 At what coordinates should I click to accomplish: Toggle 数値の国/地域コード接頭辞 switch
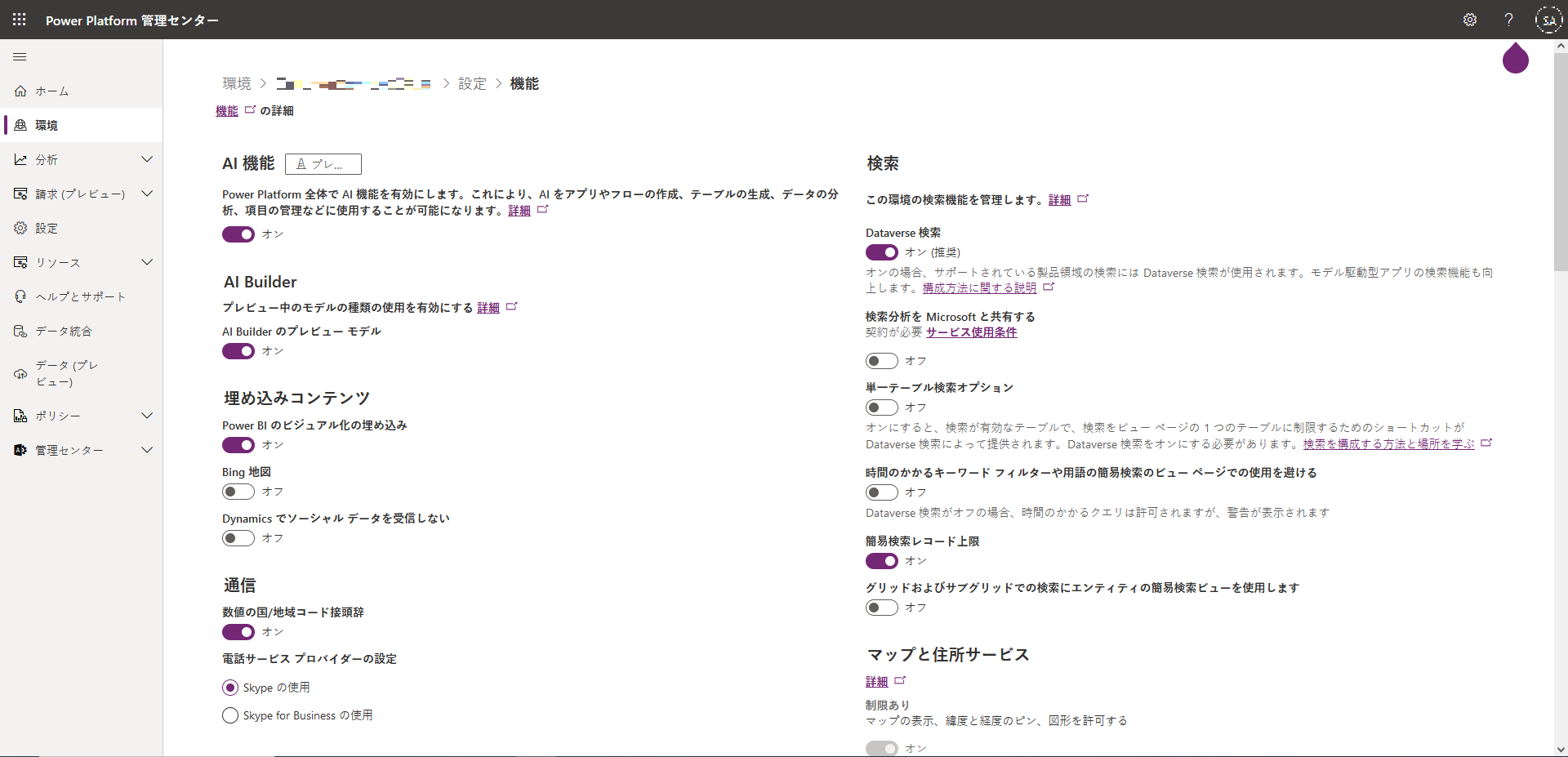[238, 632]
